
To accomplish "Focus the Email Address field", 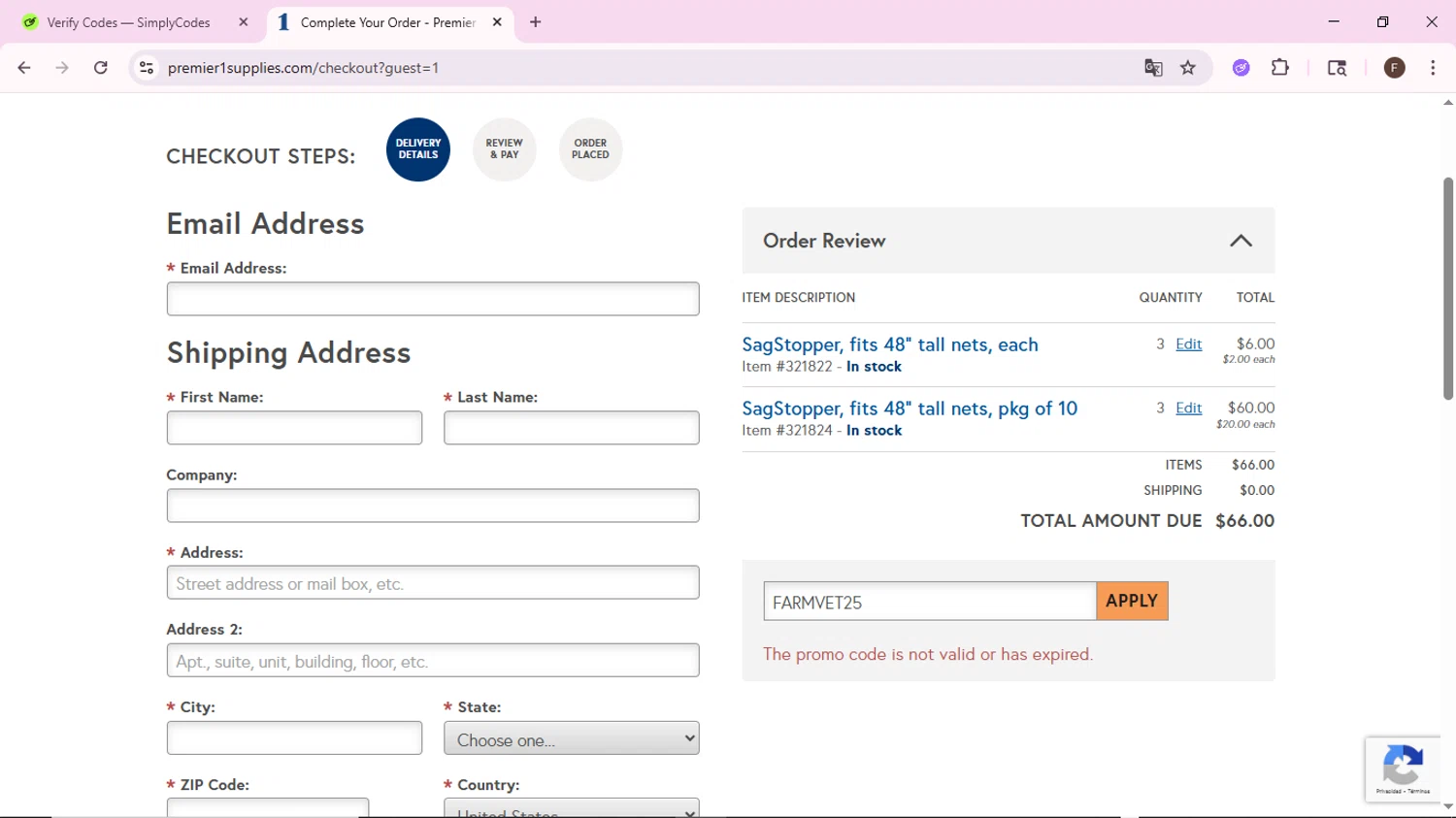I will [433, 299].
